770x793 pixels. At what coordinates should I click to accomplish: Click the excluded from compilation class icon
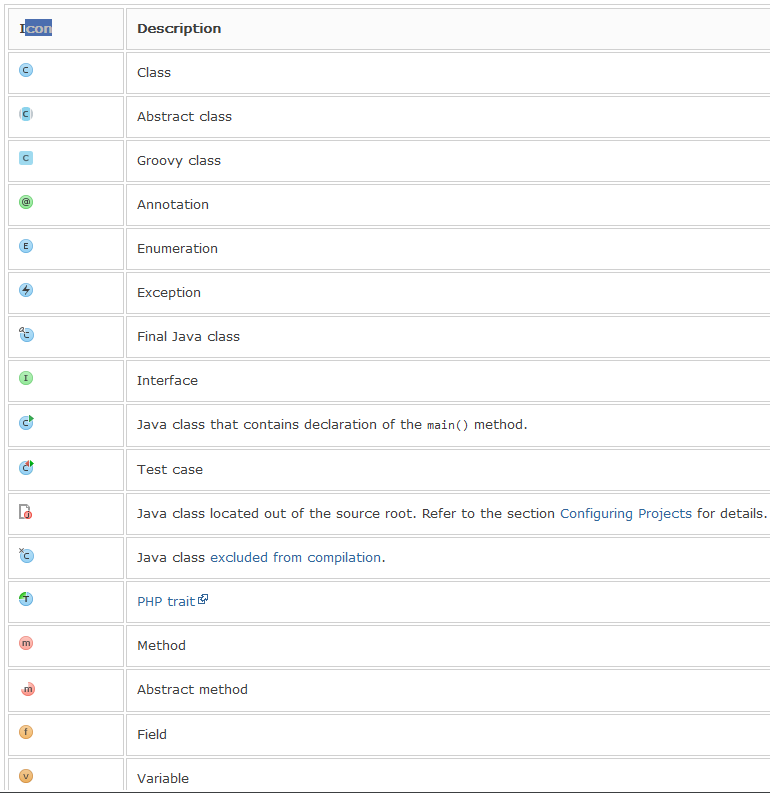tap(26, 555)
